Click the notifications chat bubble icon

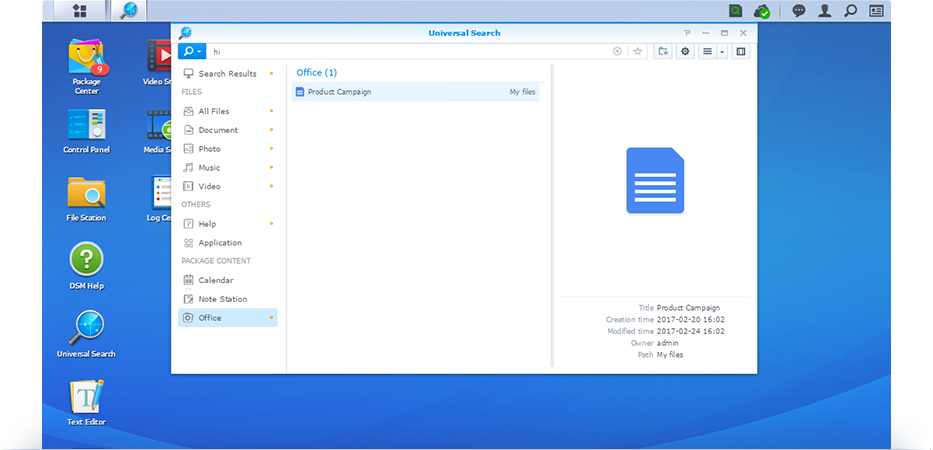coord(799,11)
